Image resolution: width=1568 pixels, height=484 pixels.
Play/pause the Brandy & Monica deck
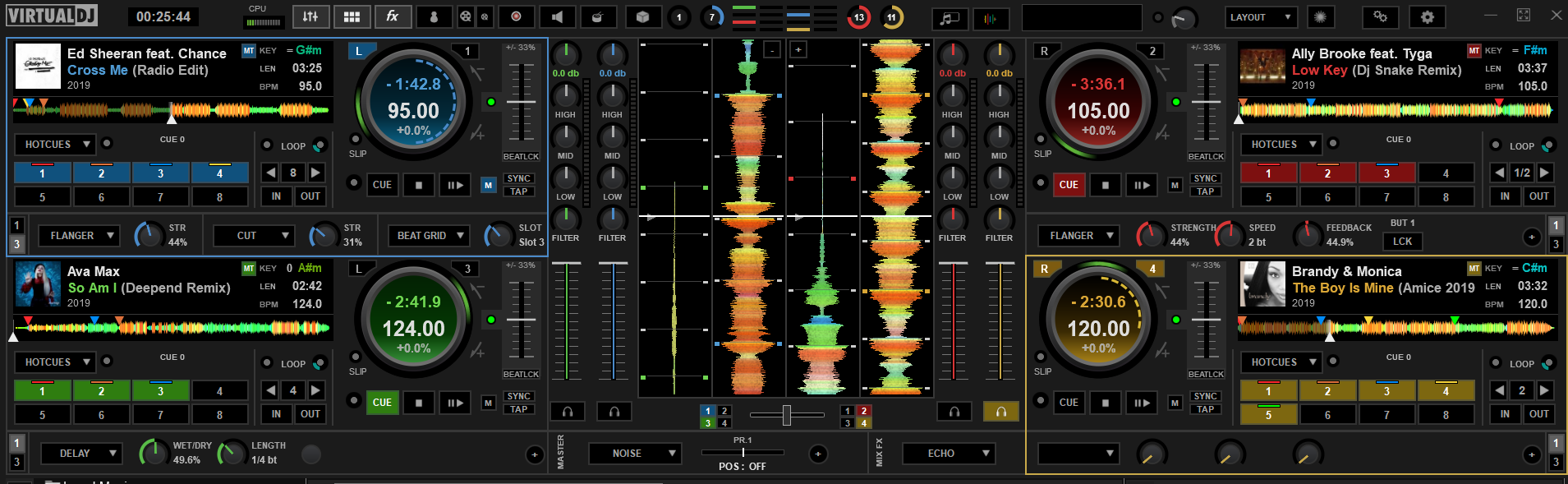coord(1142,403)
